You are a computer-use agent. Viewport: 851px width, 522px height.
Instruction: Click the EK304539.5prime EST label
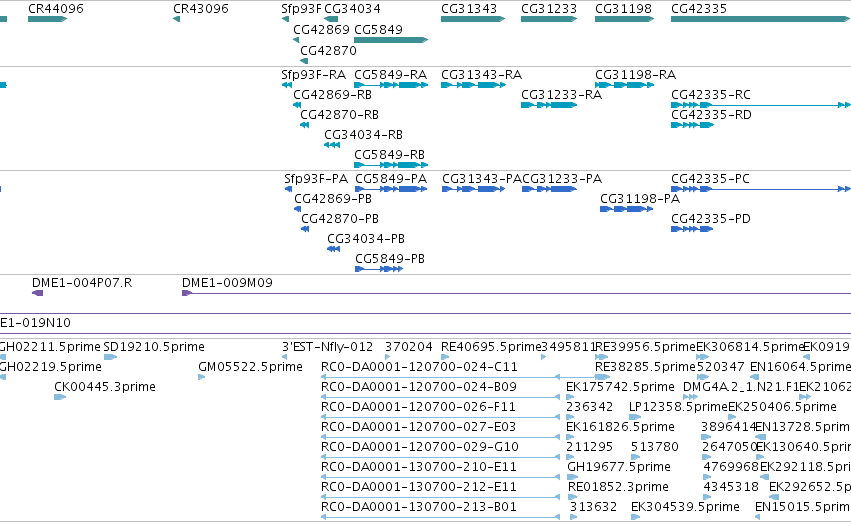pos(685,508)
